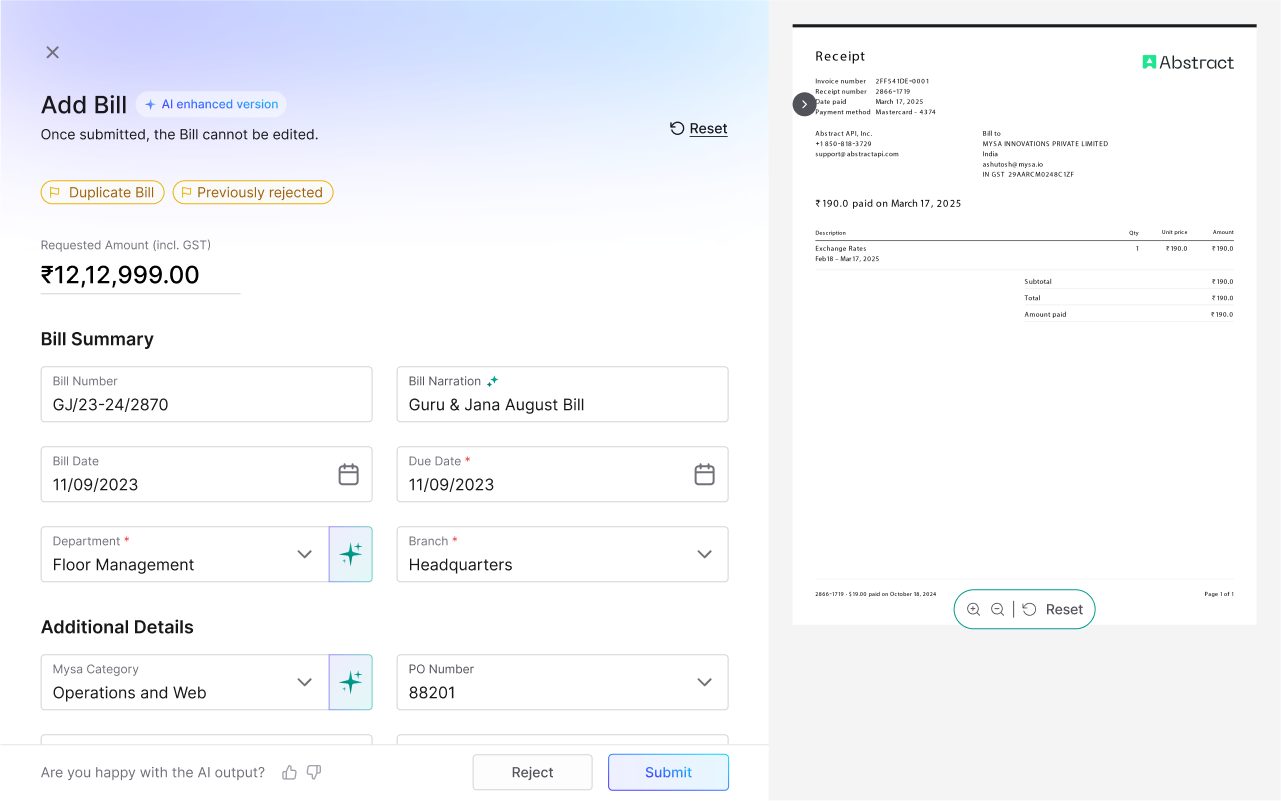Open the calendar picker for Bill Date

click(x=348, y=474)
